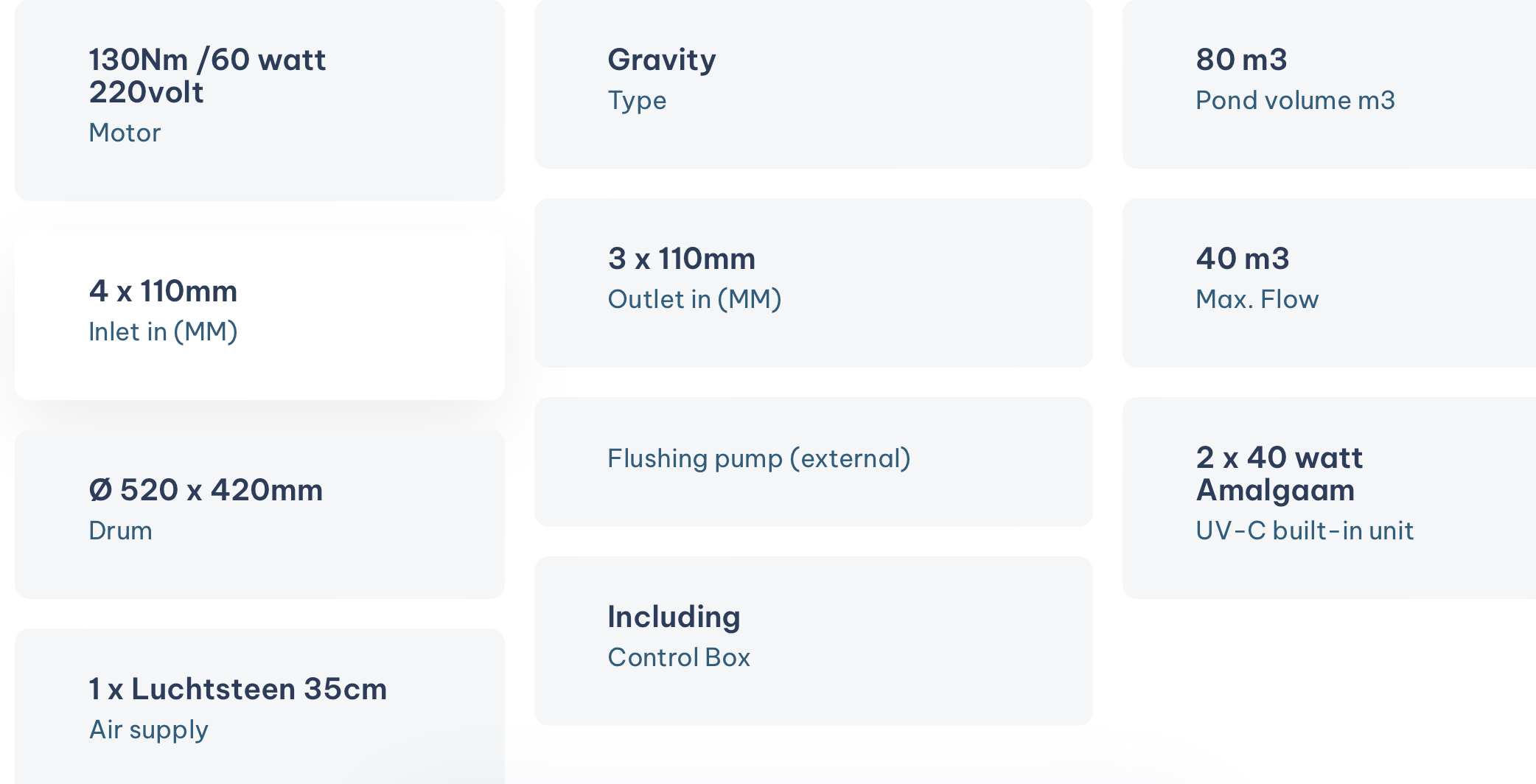Click the Flushing pump (external) card
1536x784 pixels.
(813, 461)
